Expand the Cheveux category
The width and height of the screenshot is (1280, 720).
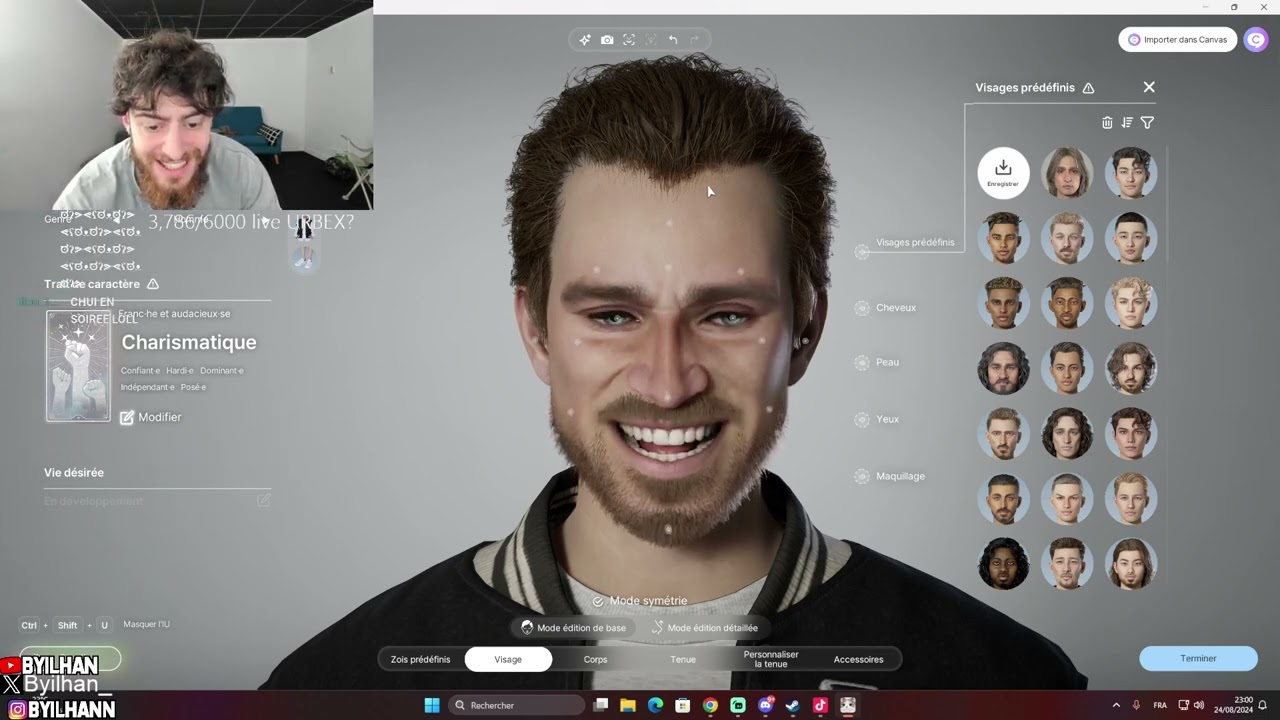(x=895, y=308)
